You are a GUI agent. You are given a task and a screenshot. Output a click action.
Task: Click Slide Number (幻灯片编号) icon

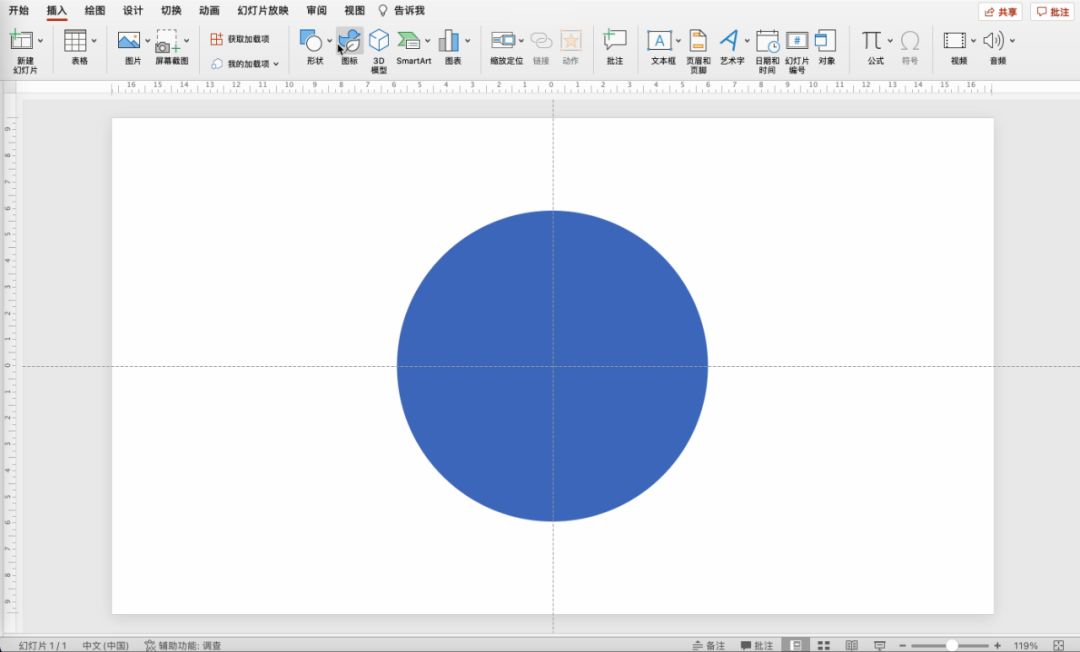(x=797, y=41)
